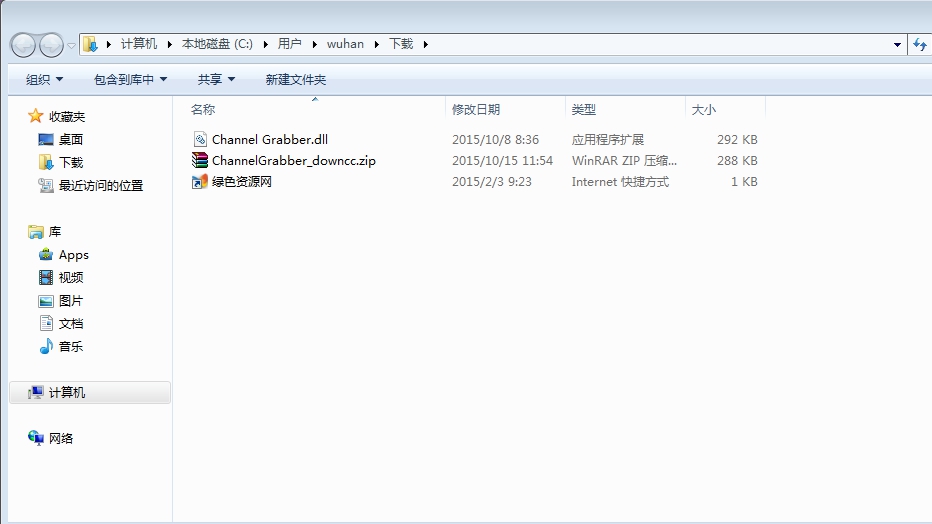Open 桌面 in the favorites sidebar

(70, 140)
